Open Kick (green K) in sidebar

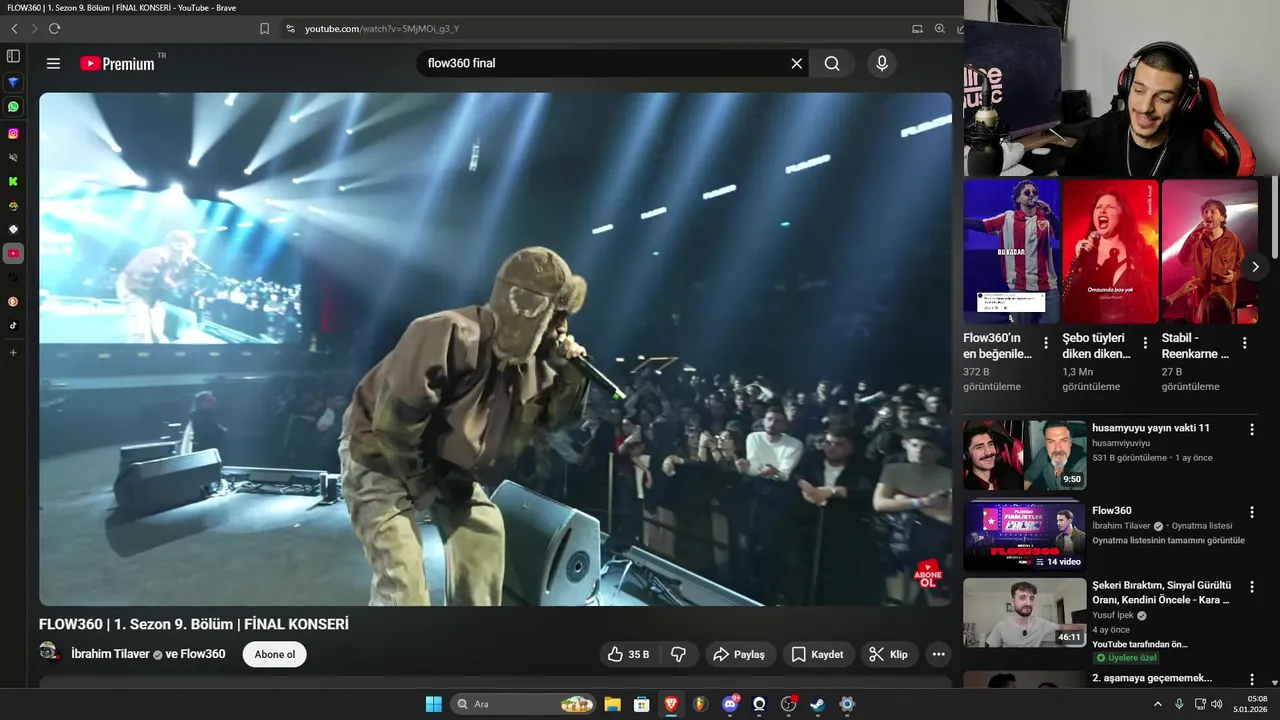click(13, 181)
